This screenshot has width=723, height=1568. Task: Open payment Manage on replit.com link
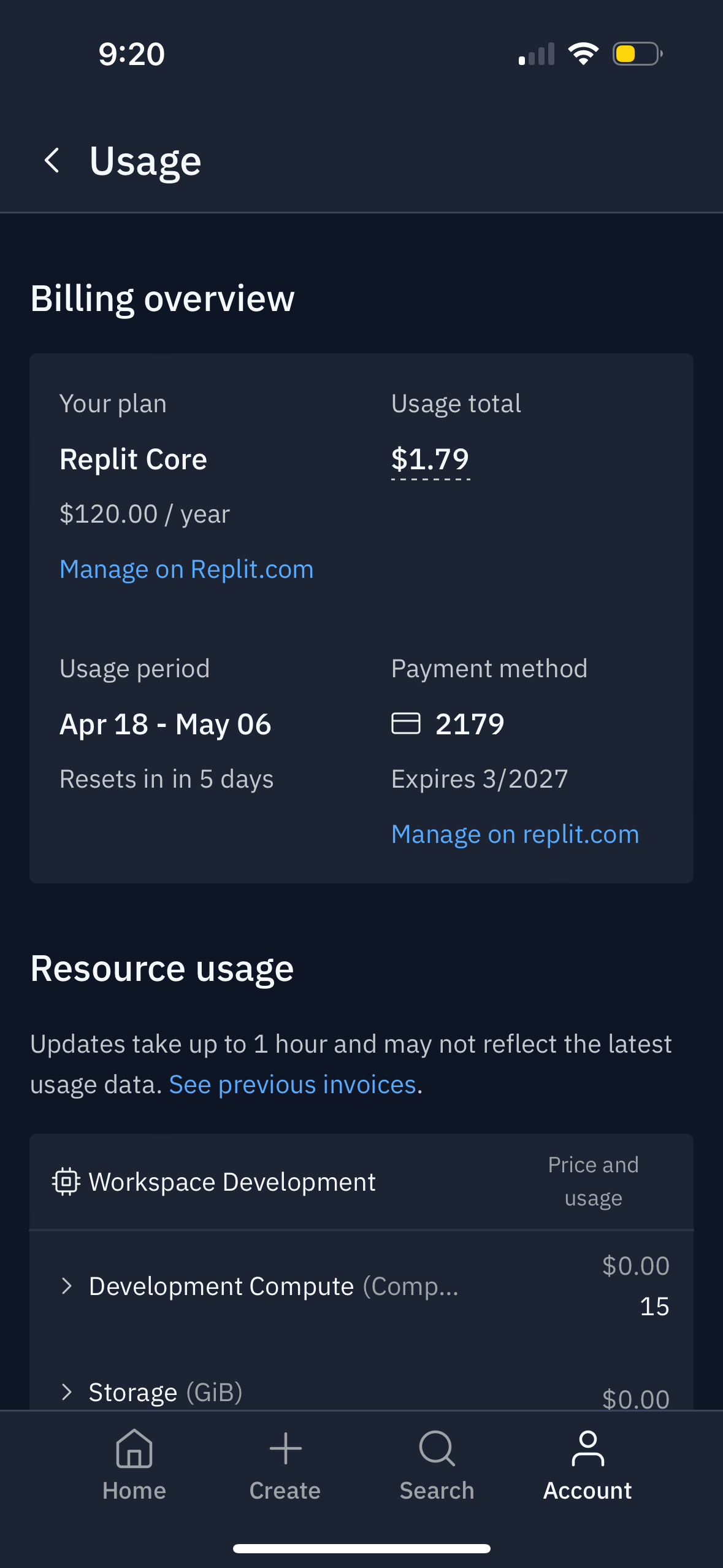[x=515, y=834]
